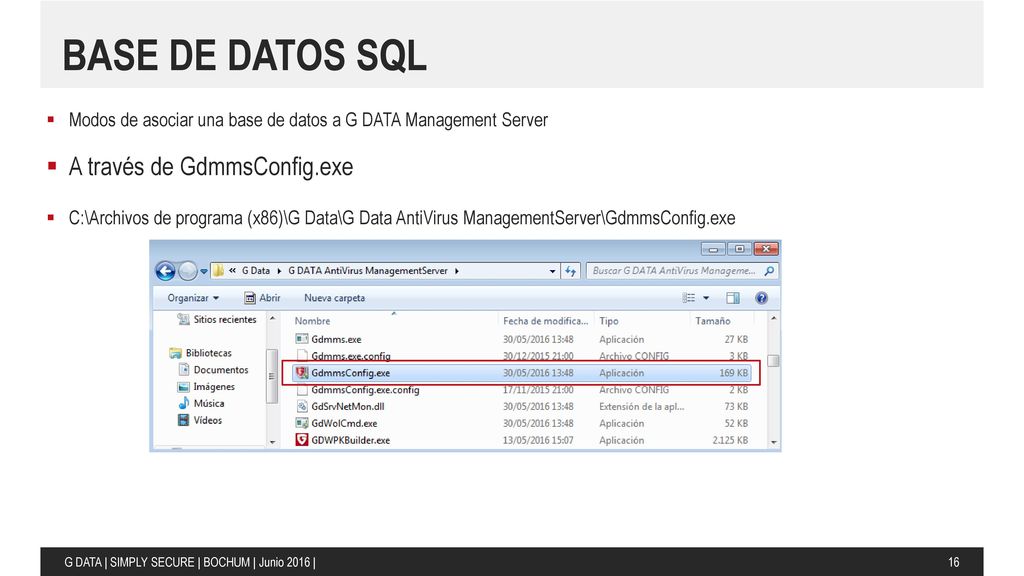The image size is (1024, 576).
Task: Open the address bar history dropdown
Action: [x=552, y=271]
